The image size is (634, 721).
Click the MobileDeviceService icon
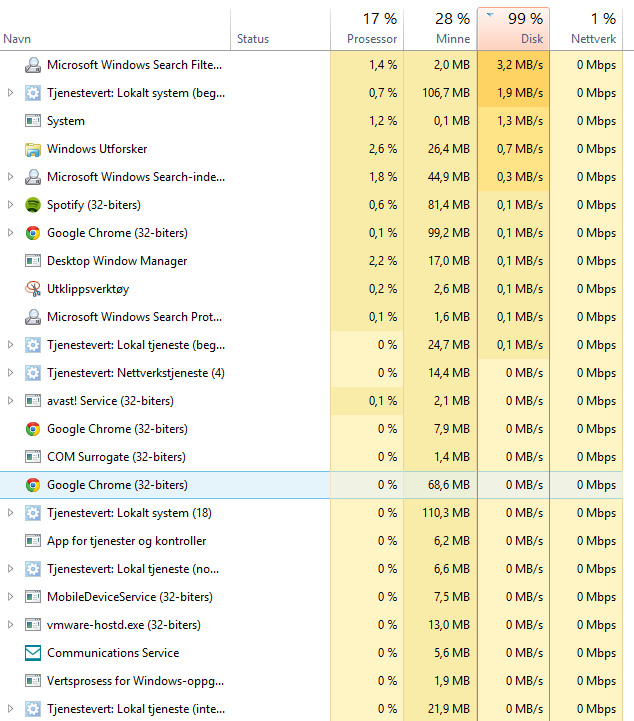(33, 597)
